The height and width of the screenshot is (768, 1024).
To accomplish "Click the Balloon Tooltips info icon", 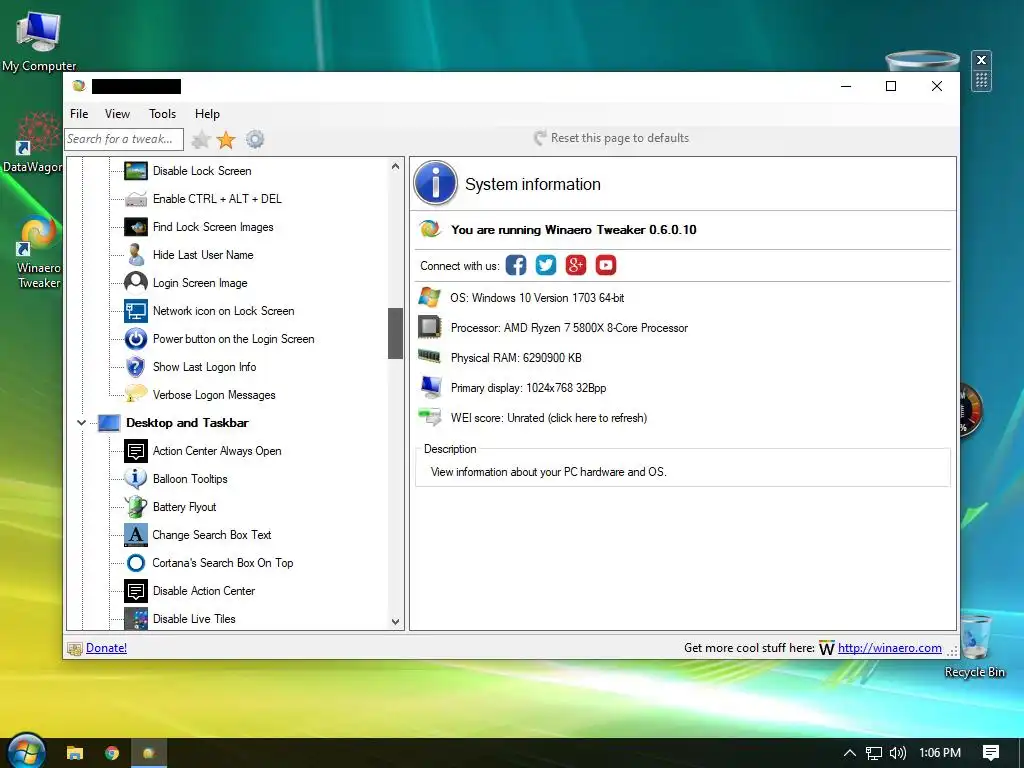I will tap(136, 479).
